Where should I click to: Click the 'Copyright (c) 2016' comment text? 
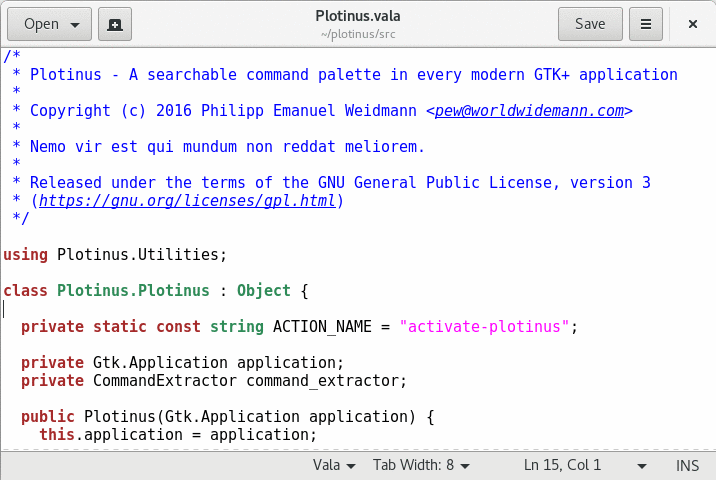(x=111, y=111)
